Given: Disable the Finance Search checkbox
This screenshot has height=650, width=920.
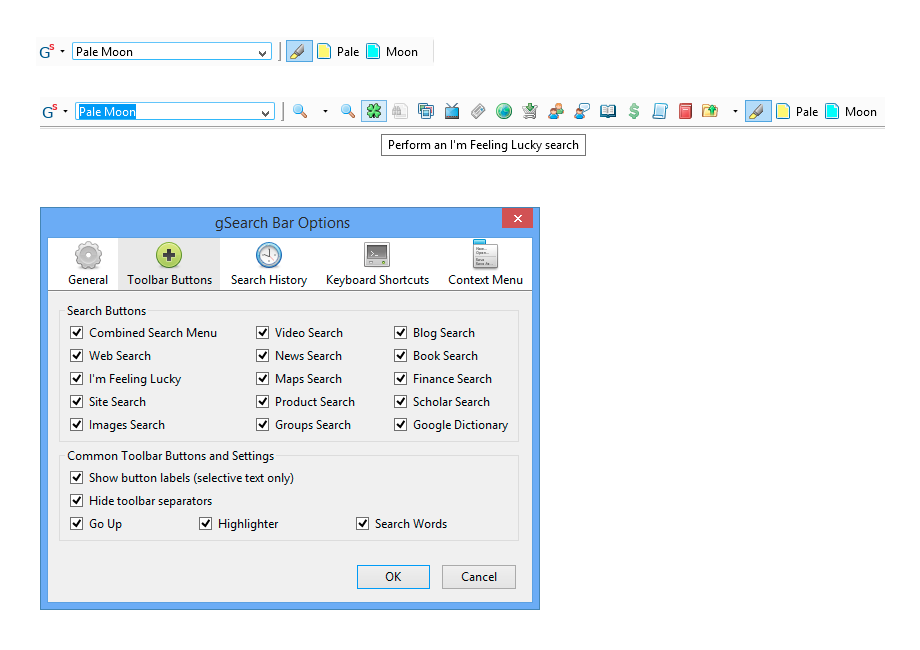Looking at the screenshot, I should click(400, 378).
